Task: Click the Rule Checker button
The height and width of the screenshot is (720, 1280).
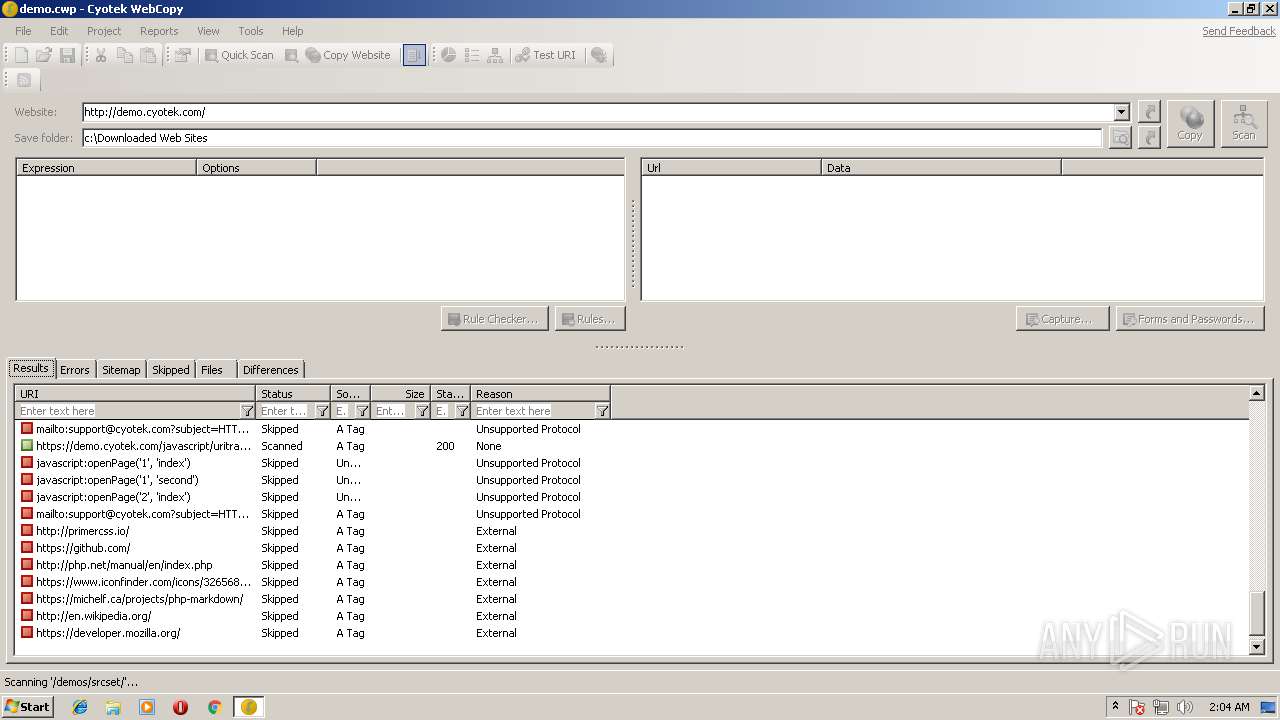Action: 494,319
